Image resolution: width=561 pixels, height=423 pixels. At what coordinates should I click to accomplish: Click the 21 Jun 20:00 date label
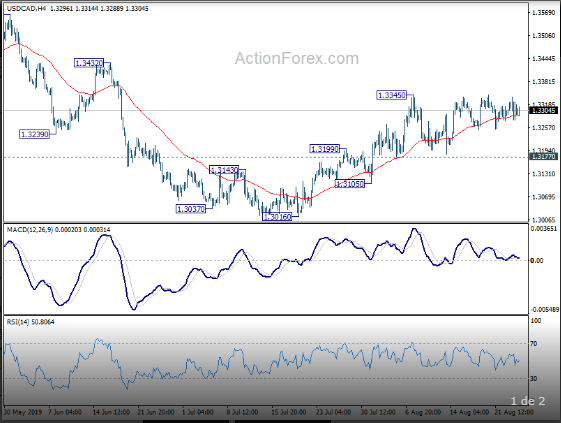[156, 412]
